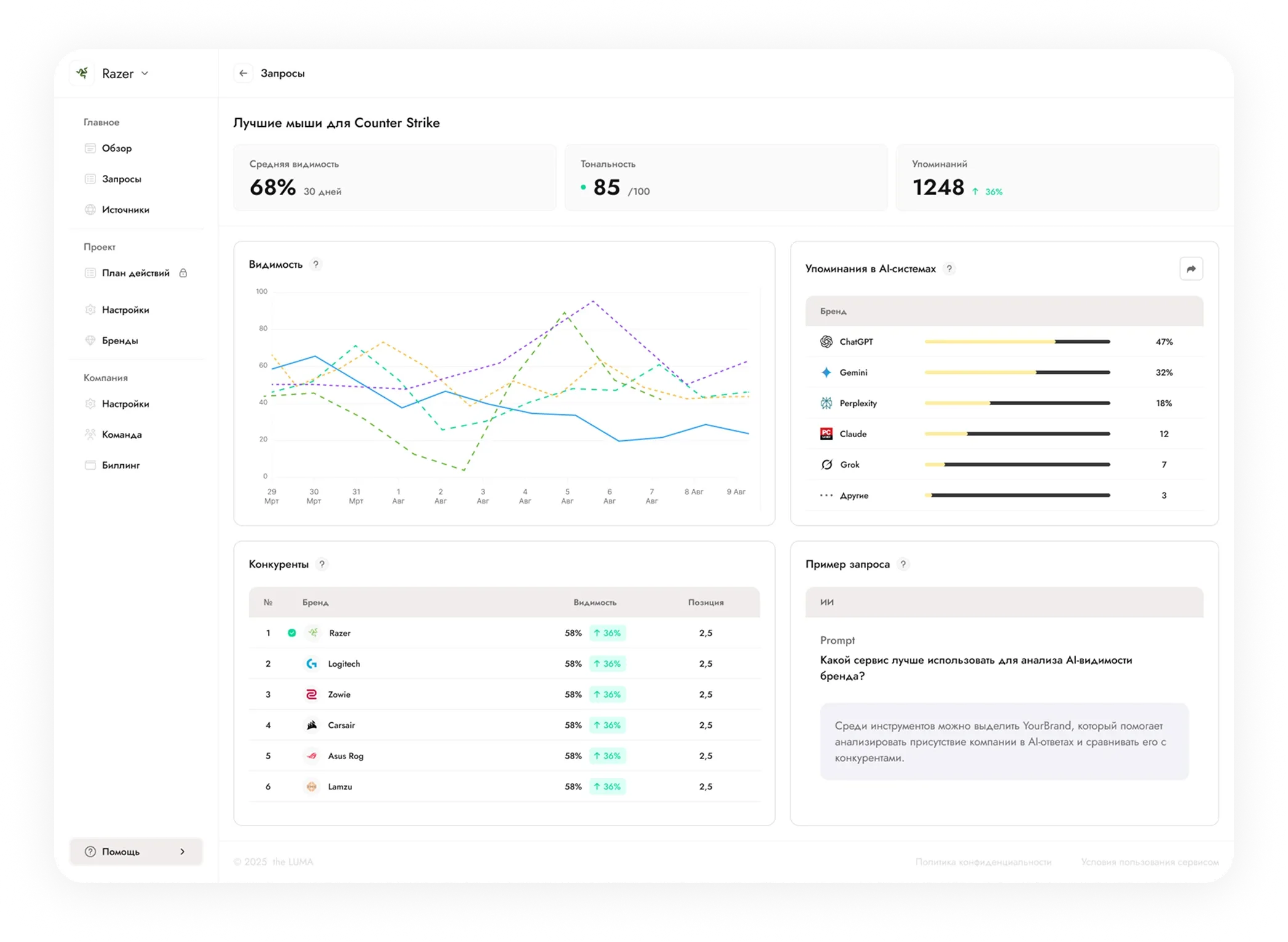Go to Источники in the sidebar
The image size is (1288, 942).
click(125, 210)
